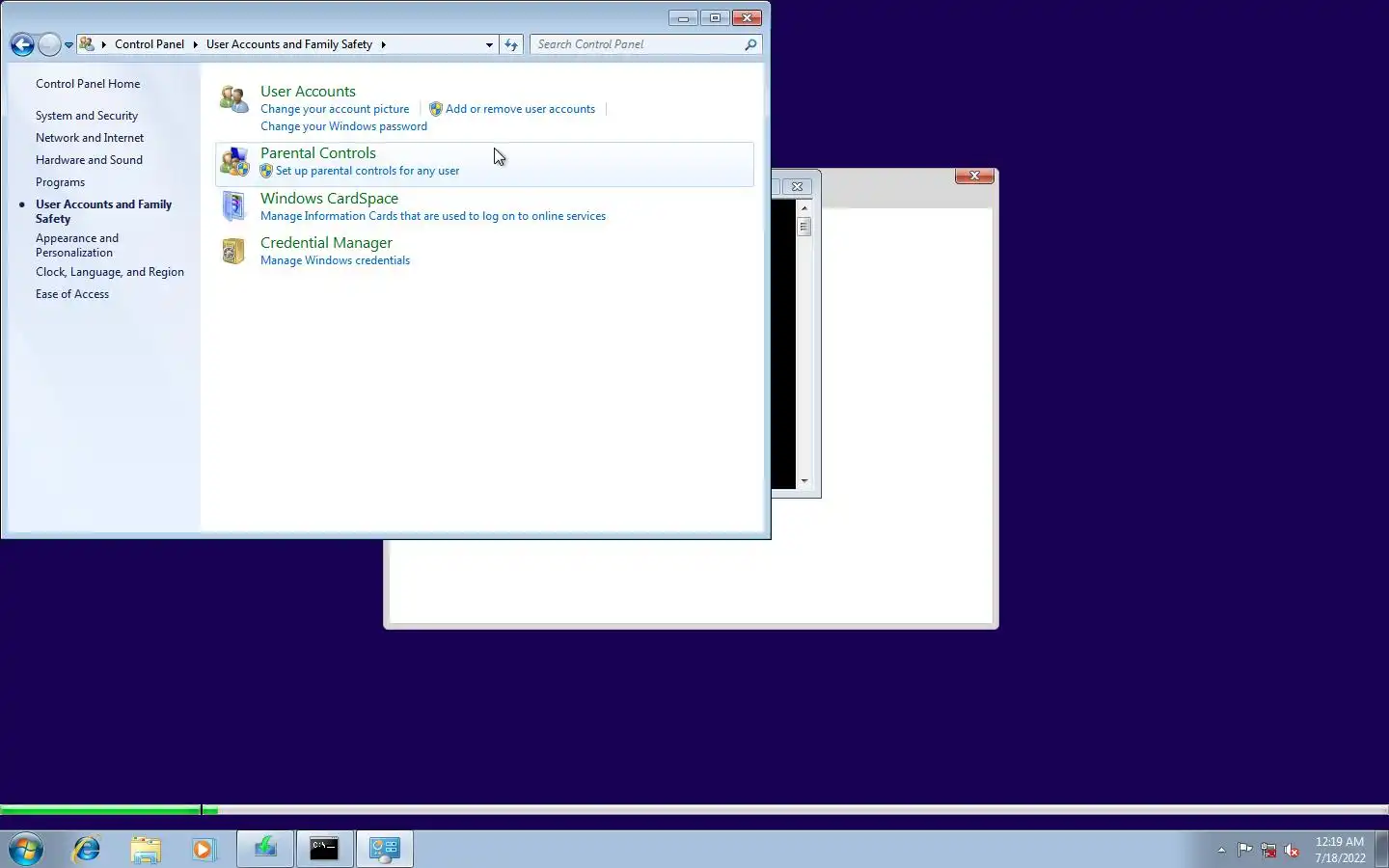The width and height of the screenshot is (1389, 868).
Task: Click Manage Windows credentials link
Action: click(x=335, y=260)
